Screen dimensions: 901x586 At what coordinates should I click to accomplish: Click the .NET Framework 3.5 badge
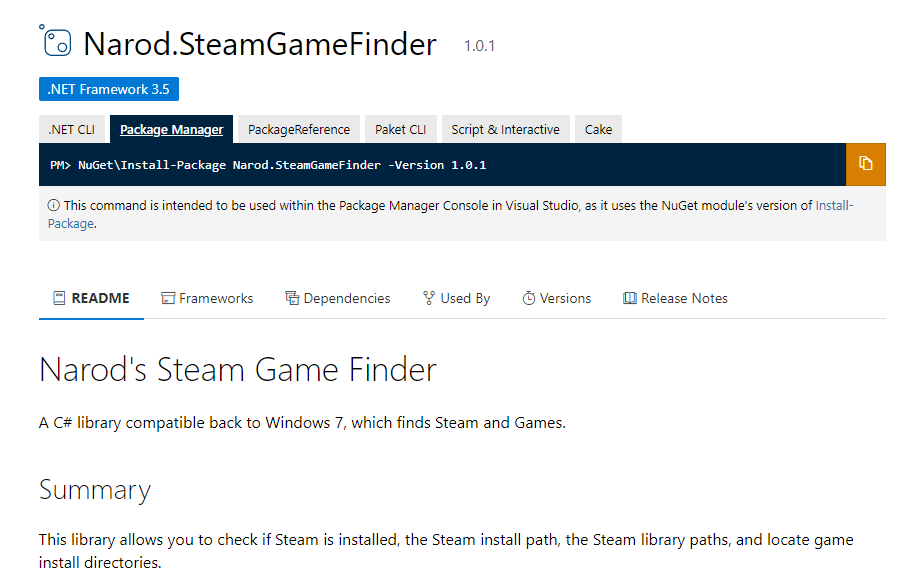(109, 89)
